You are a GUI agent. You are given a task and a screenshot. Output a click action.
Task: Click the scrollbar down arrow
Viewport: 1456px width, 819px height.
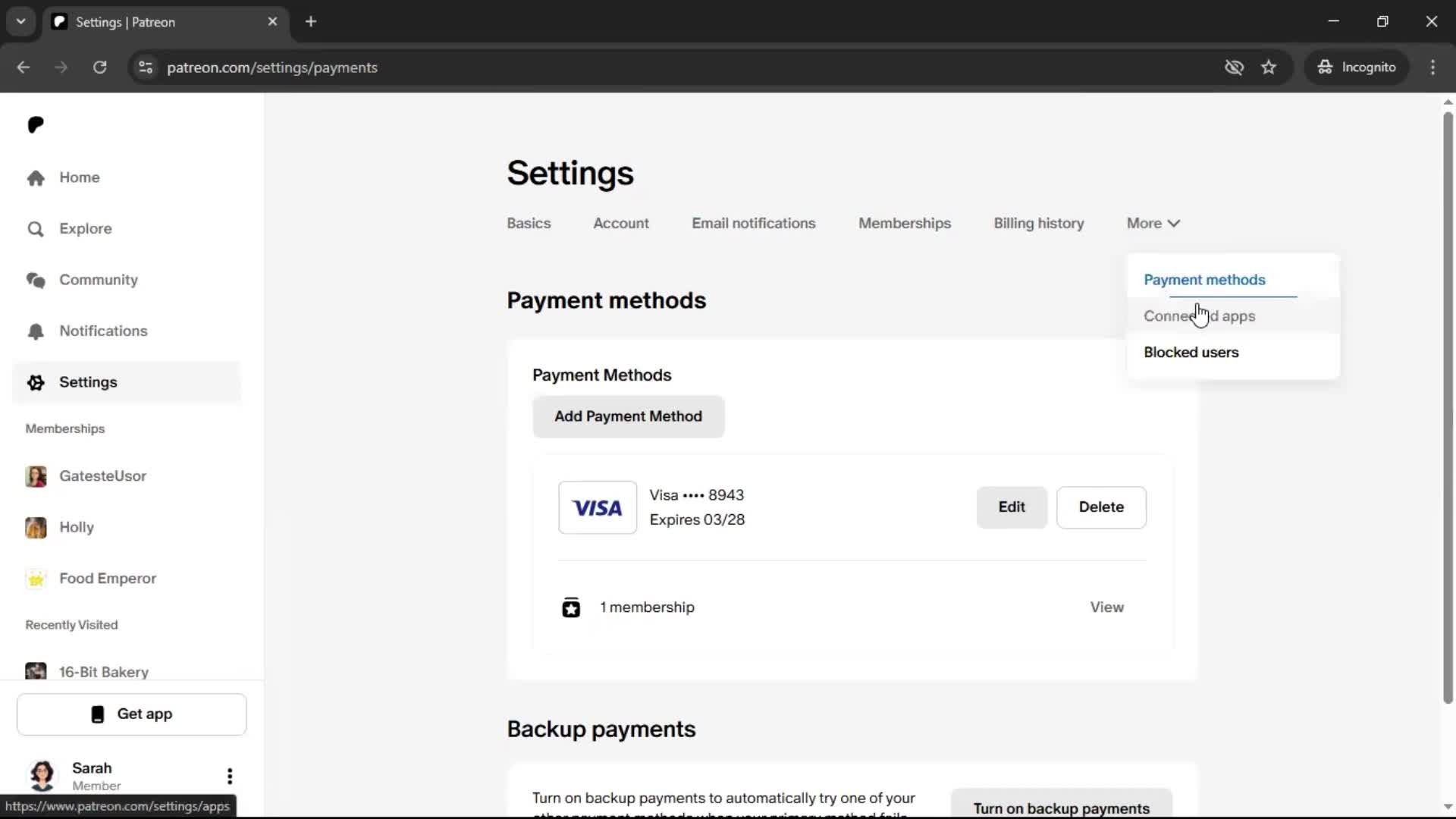click(x=1448, y=807)
